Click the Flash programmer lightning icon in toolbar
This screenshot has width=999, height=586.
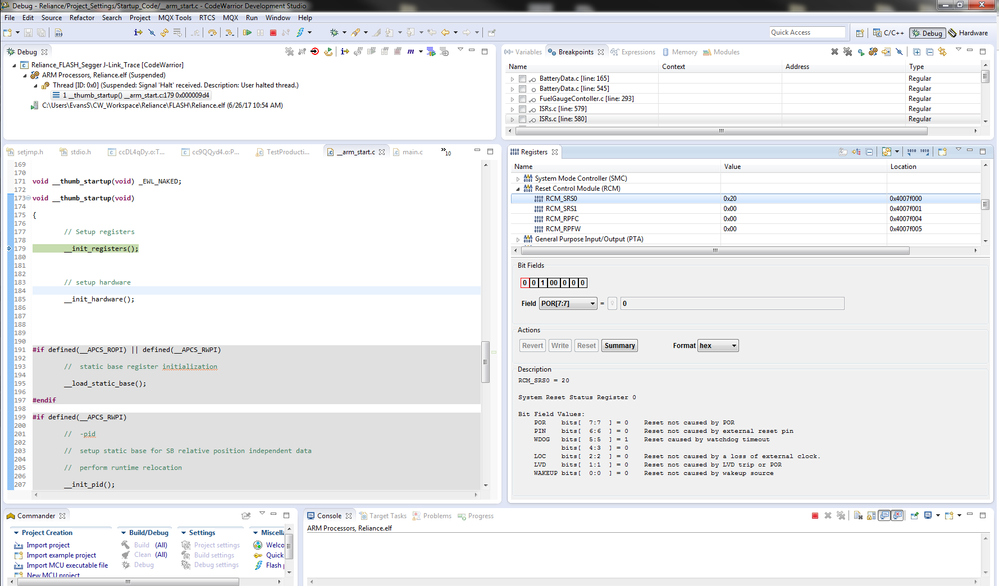point(300,32)
